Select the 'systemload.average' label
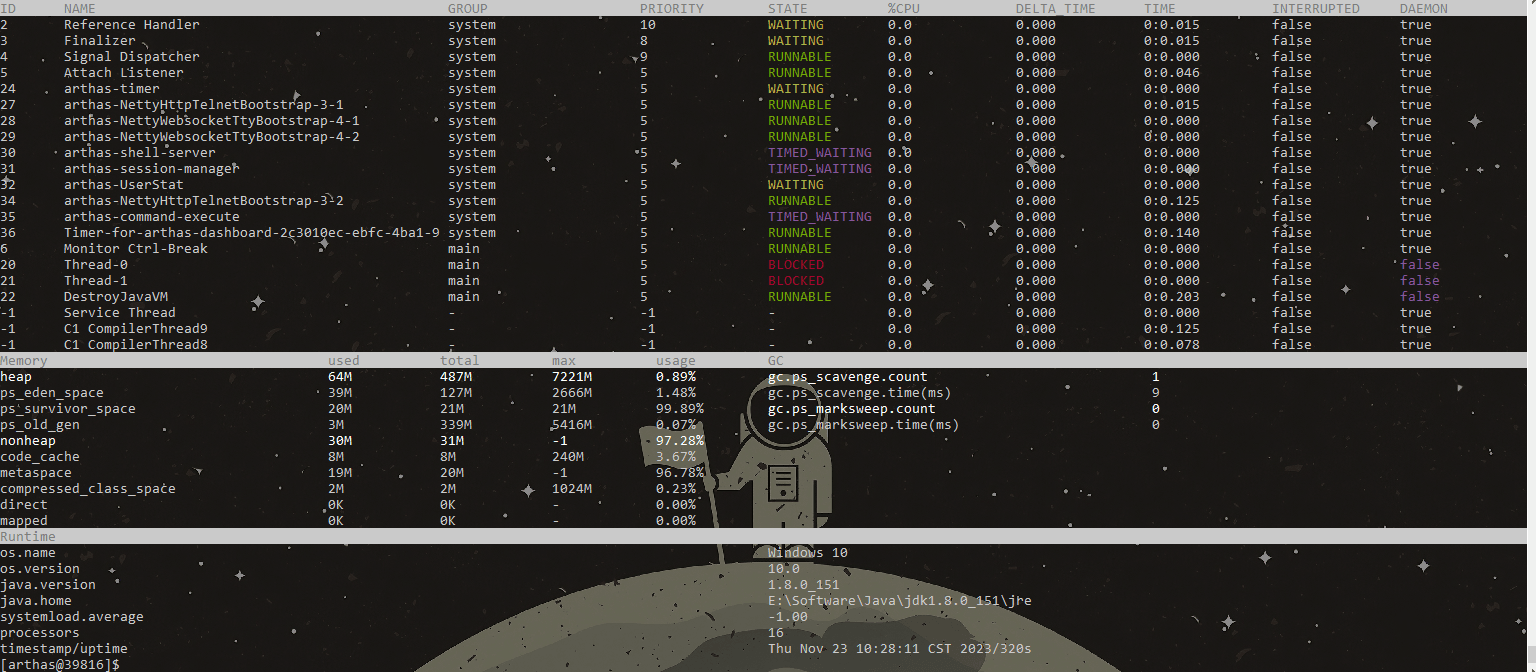Viewport: 1536px width, 672px height. click(x=72, y=617)
